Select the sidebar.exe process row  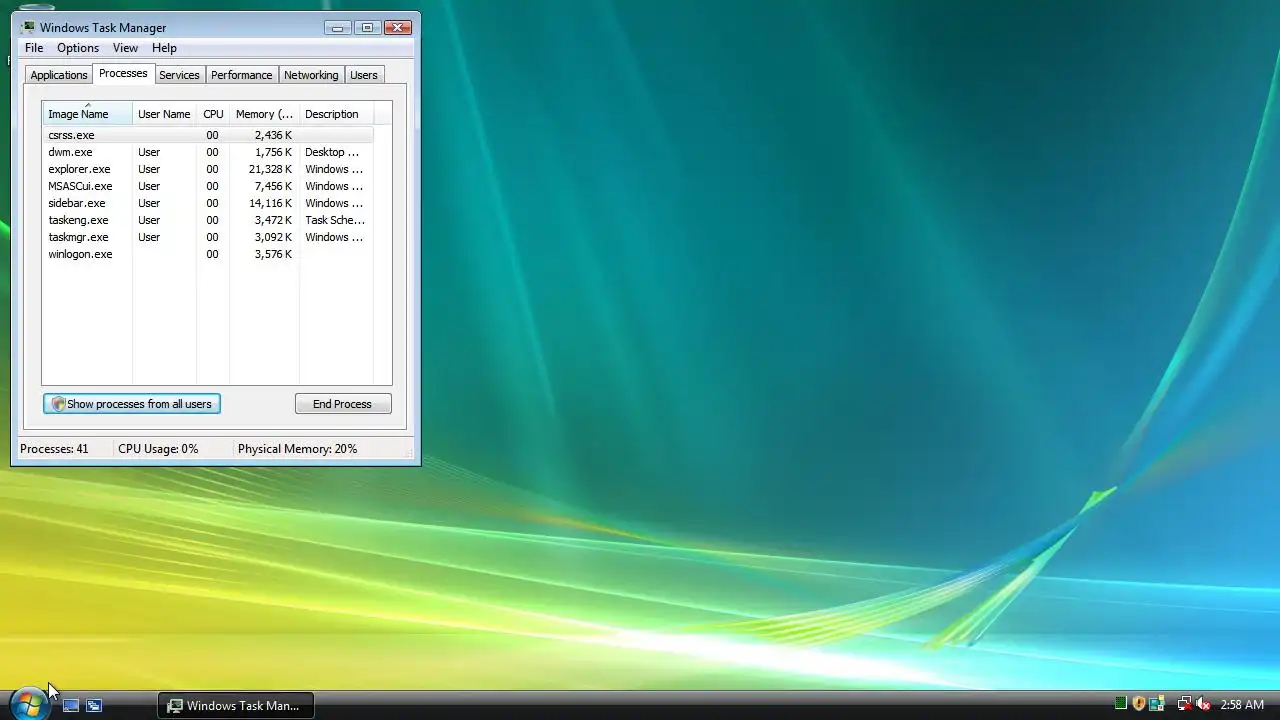click(x=208, y=203)
